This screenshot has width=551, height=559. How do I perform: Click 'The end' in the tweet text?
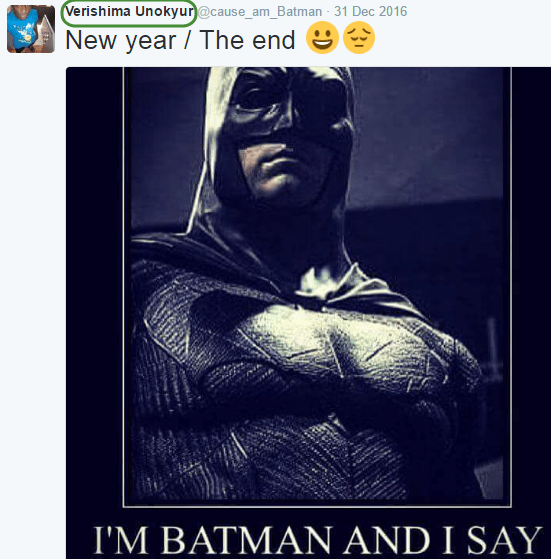(247, 40)
